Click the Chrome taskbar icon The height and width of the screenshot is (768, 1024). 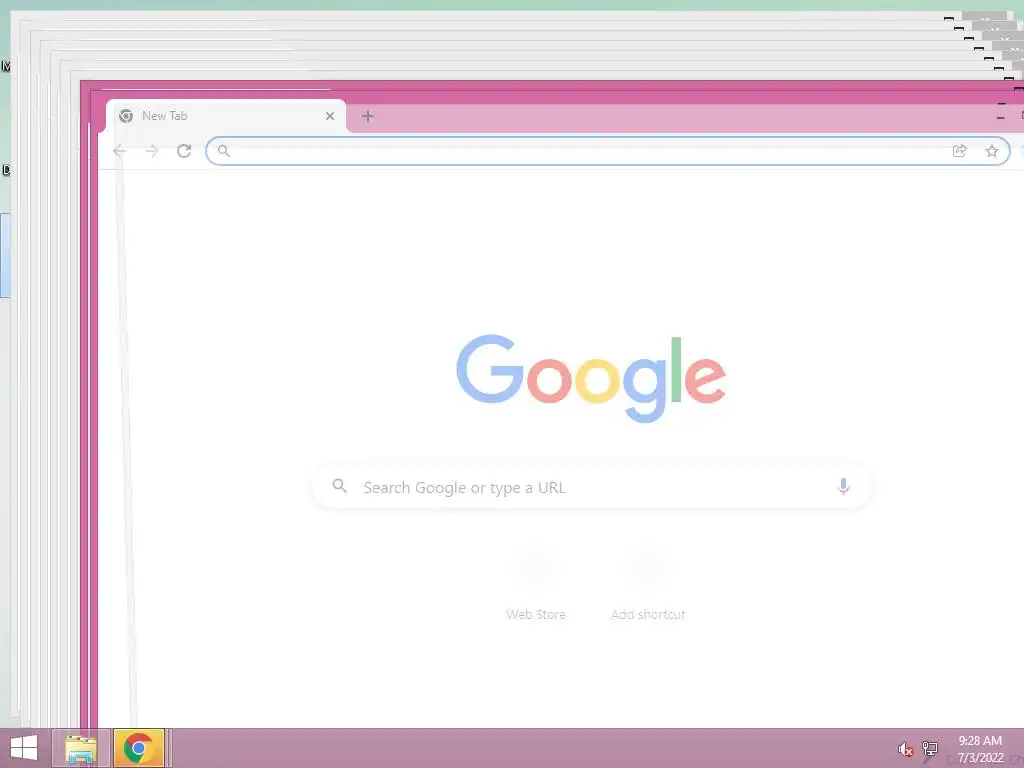pos(138,748)
